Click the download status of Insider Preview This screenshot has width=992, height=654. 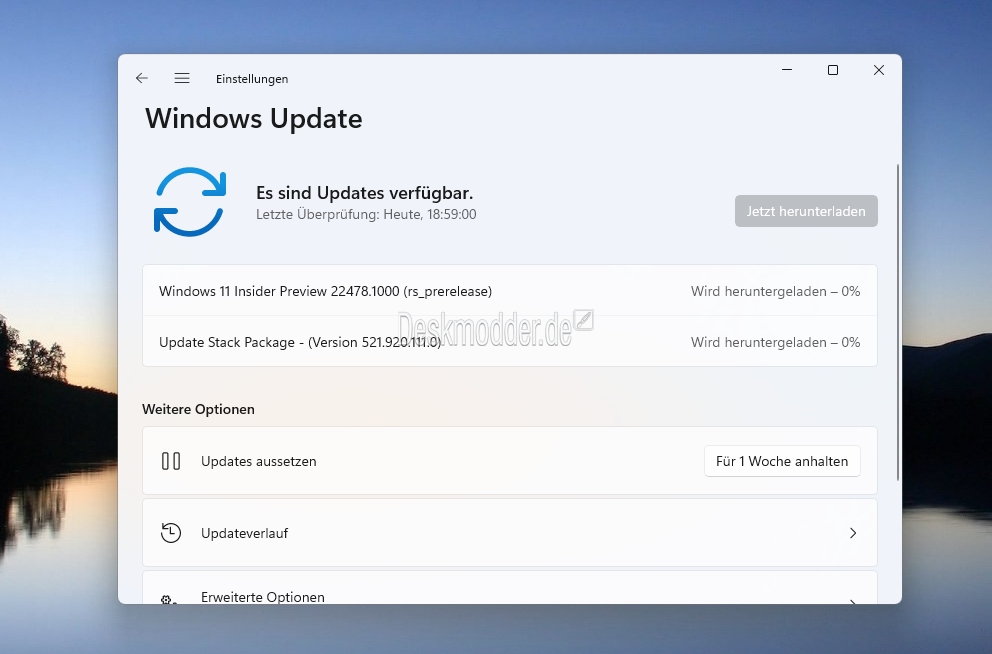(x=776, y=292)
